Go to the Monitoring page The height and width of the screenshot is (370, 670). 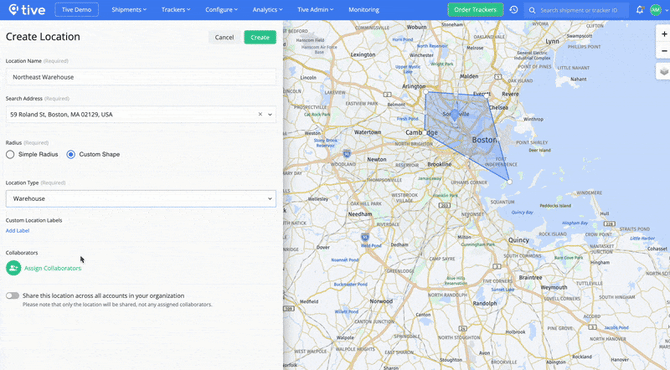[364, 9]
